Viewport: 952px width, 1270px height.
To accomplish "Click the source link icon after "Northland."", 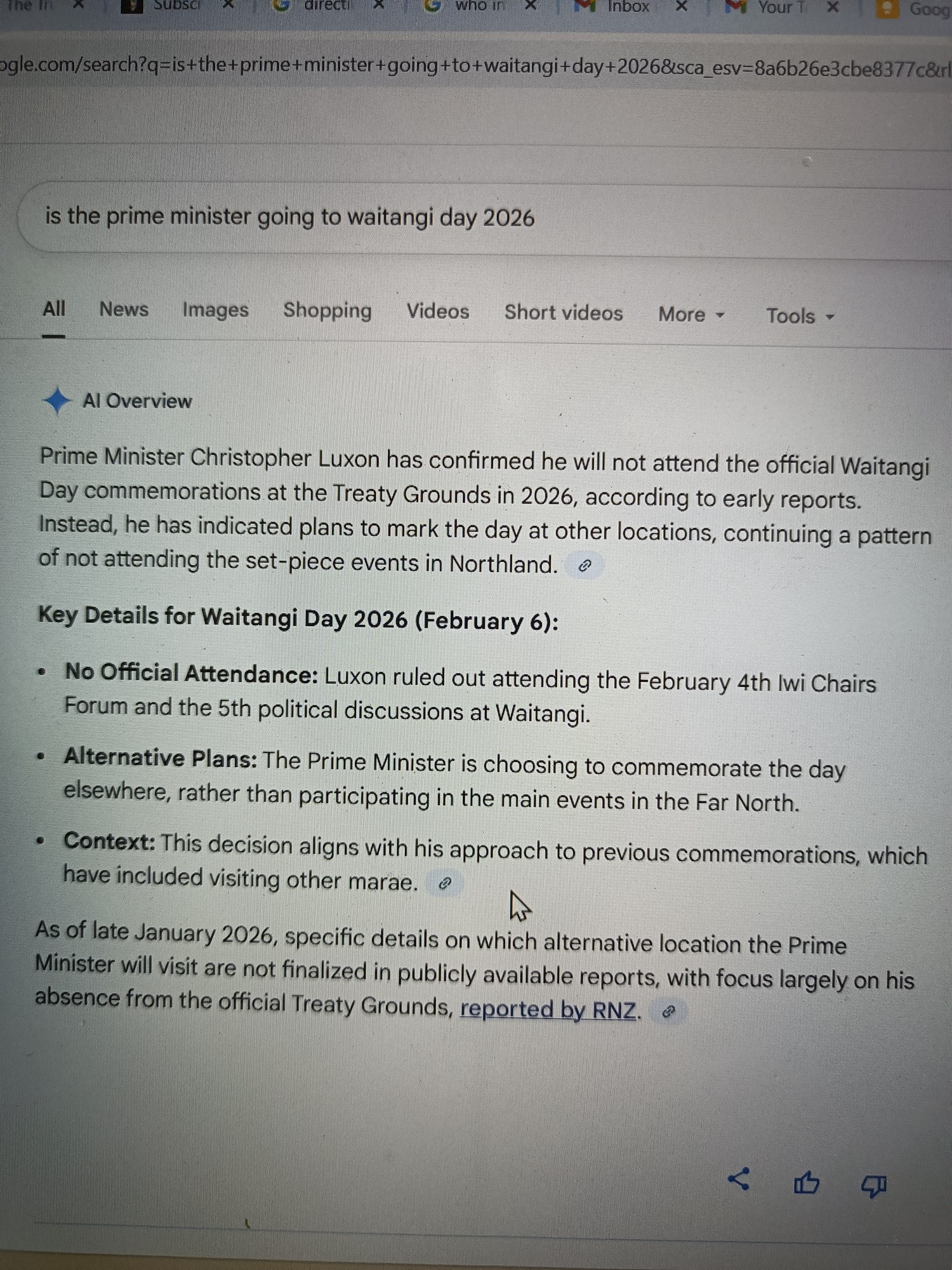I will (585, 565).
